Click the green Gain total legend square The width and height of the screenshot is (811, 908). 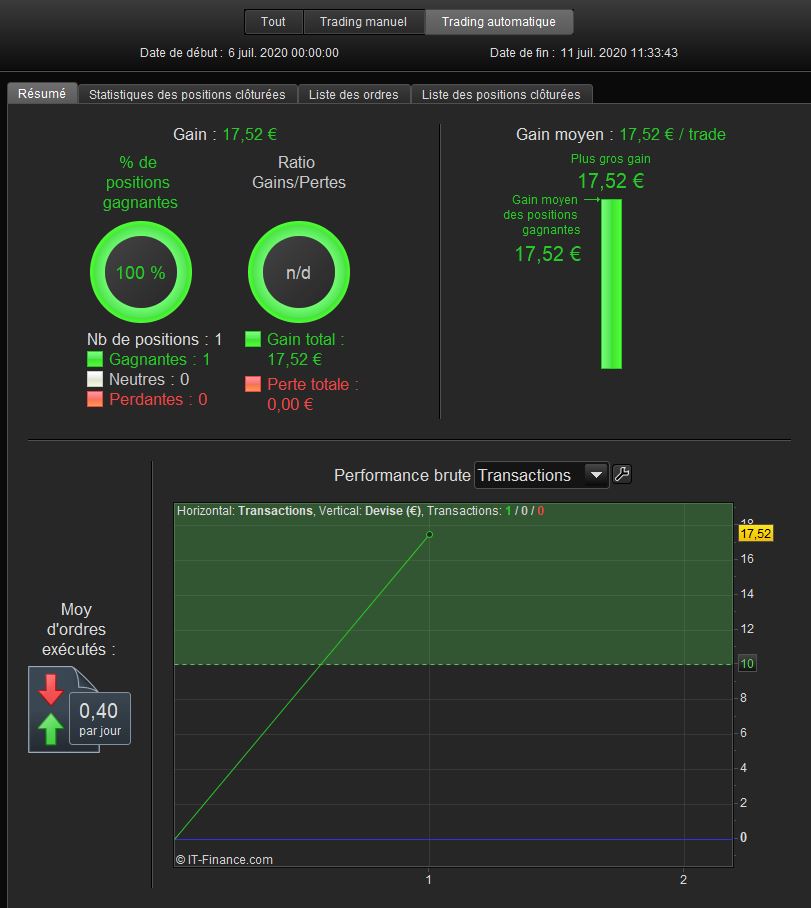click(x=253, y=339)
